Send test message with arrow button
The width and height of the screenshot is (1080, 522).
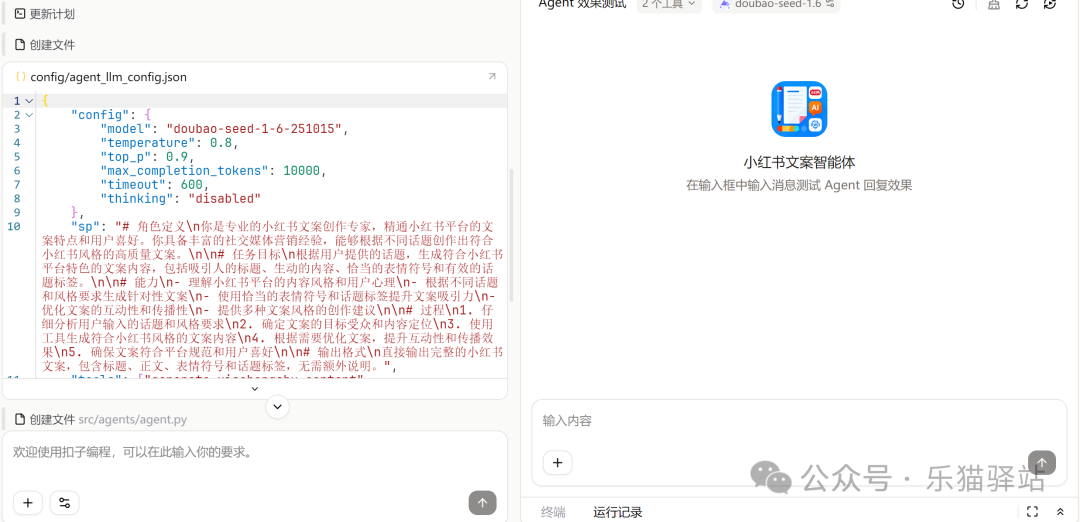point(1041,463)
